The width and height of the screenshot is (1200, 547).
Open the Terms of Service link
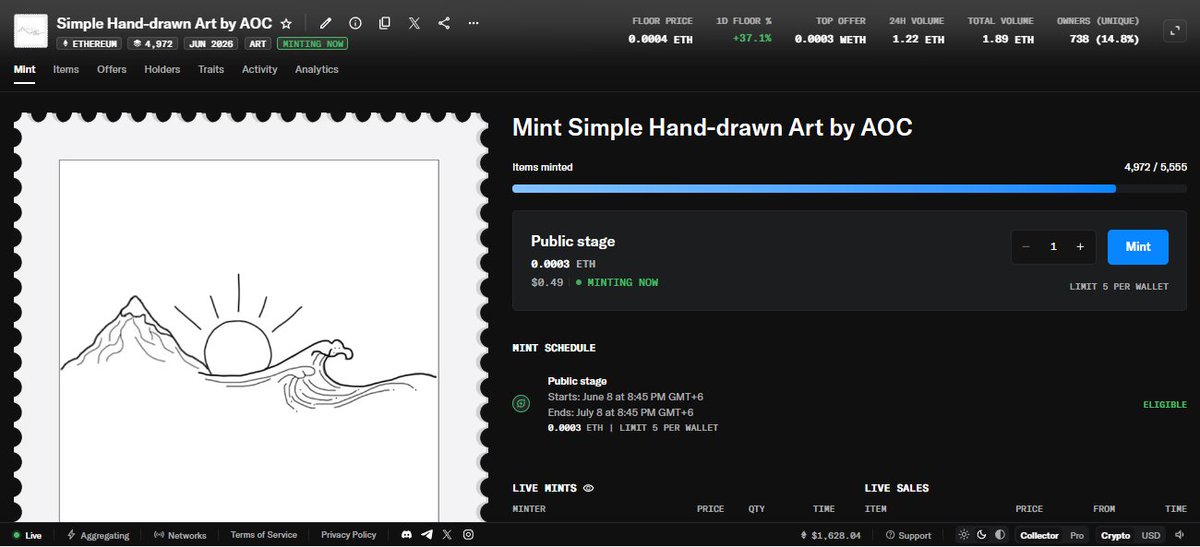tap(264, 535)
